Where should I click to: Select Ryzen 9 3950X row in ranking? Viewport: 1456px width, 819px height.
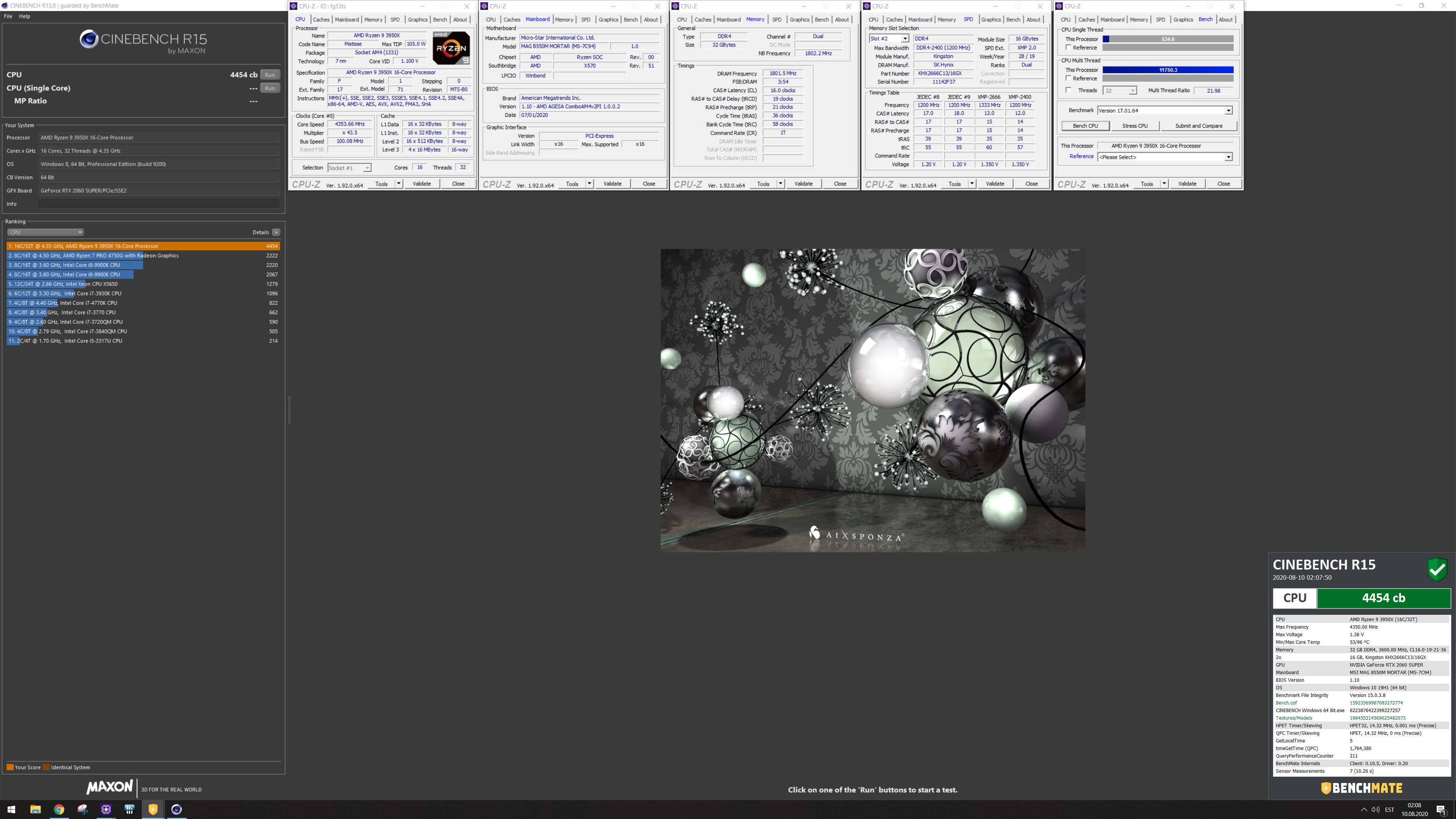[143, 246]
